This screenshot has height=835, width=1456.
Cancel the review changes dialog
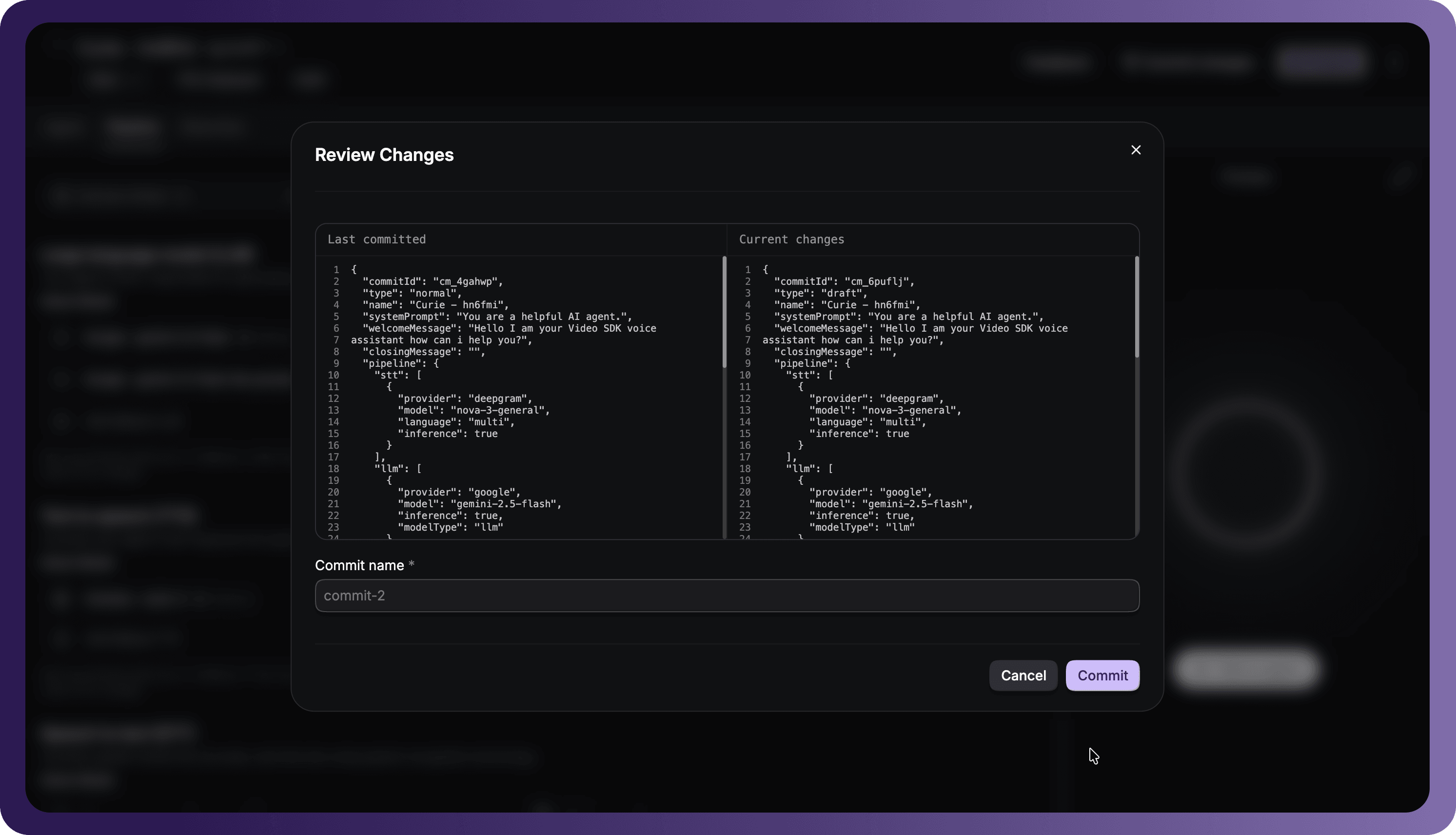(1023, 675)
